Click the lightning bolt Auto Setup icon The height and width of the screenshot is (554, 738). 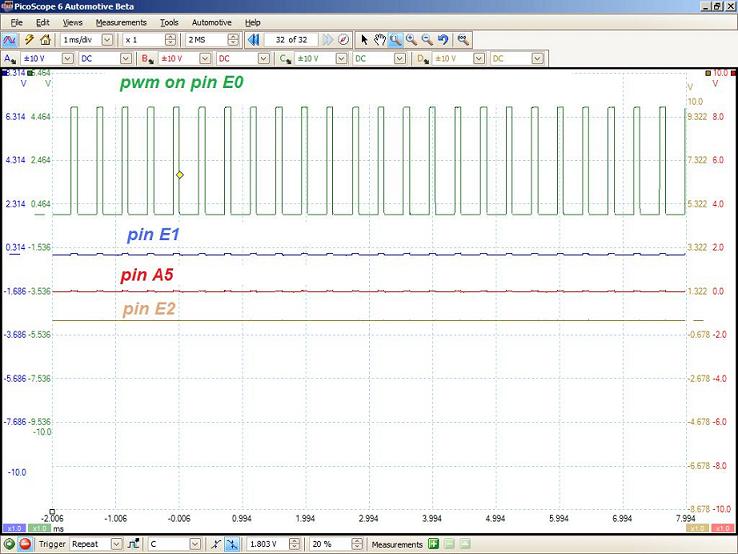(29, 40)
